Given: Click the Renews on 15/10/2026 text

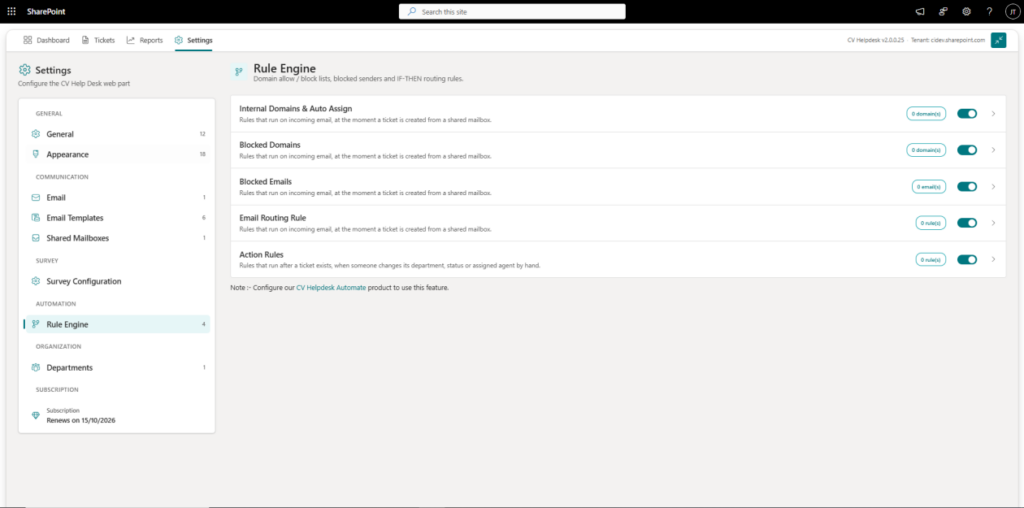Looking at the screenshot, I should coord(80,421).
